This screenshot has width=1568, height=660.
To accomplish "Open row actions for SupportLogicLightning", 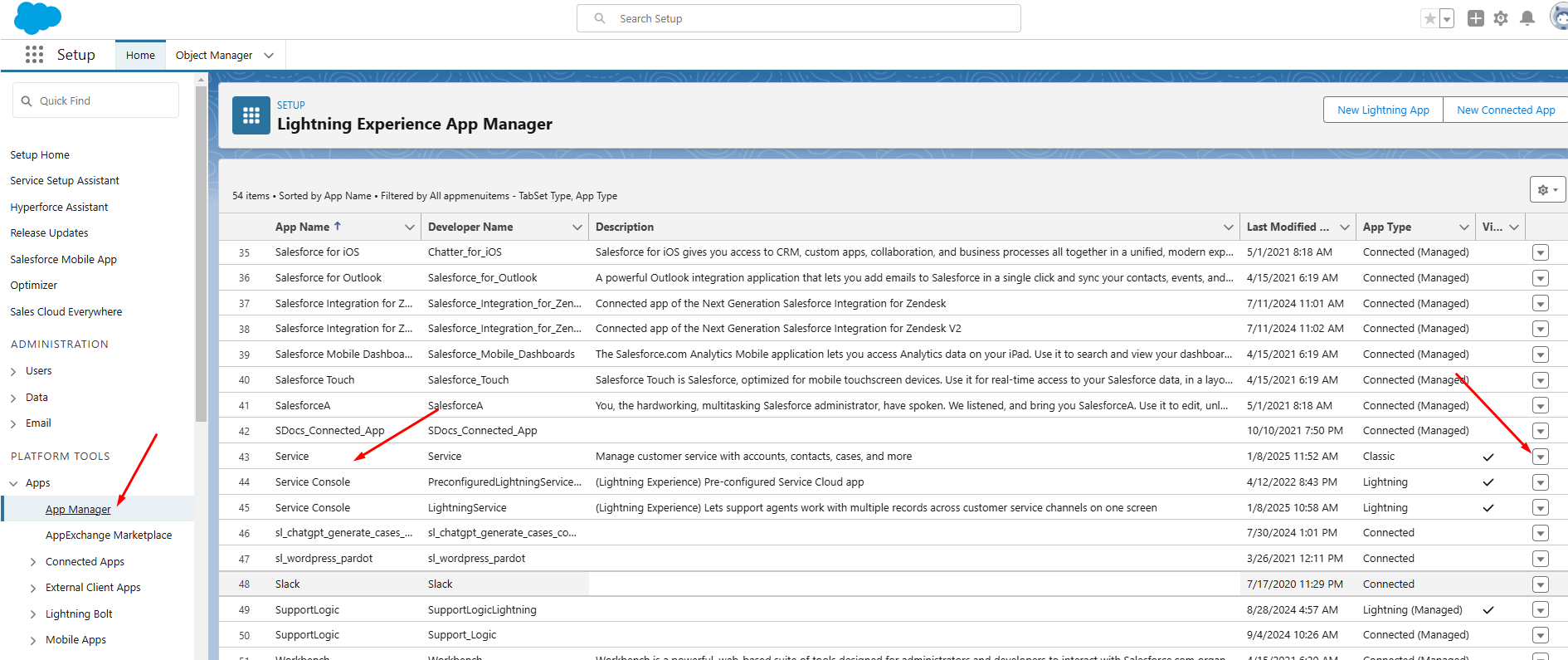I will click(x=1541, y=610).
